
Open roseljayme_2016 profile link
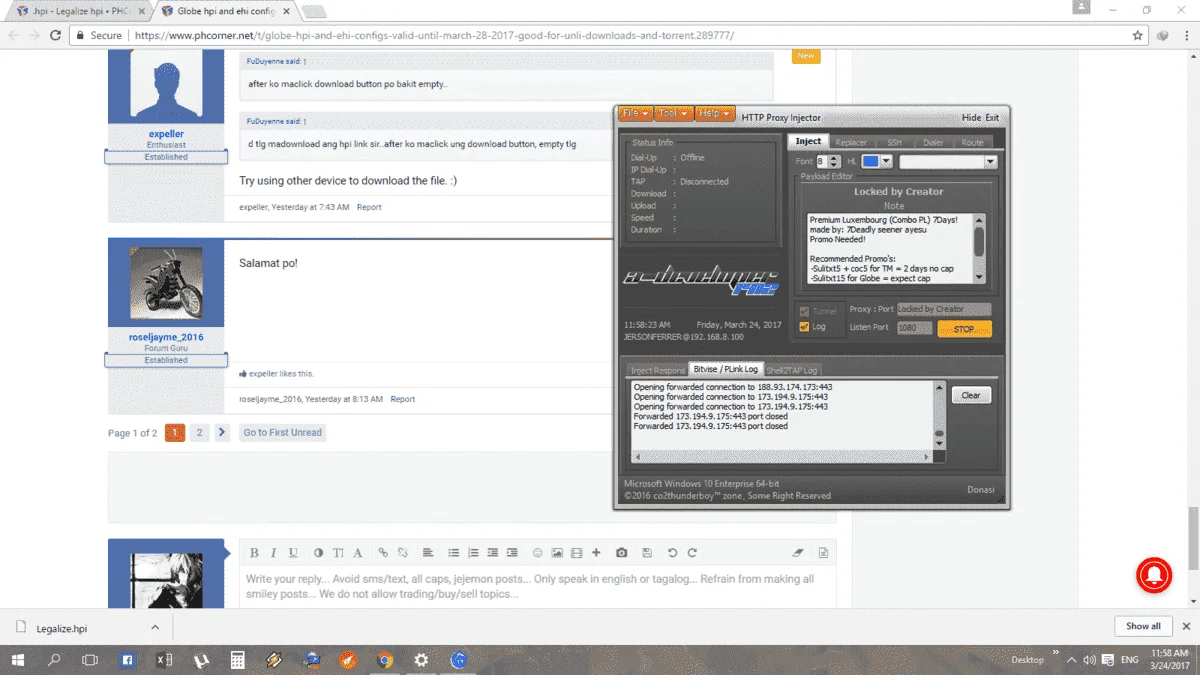(x=166, y=337)
